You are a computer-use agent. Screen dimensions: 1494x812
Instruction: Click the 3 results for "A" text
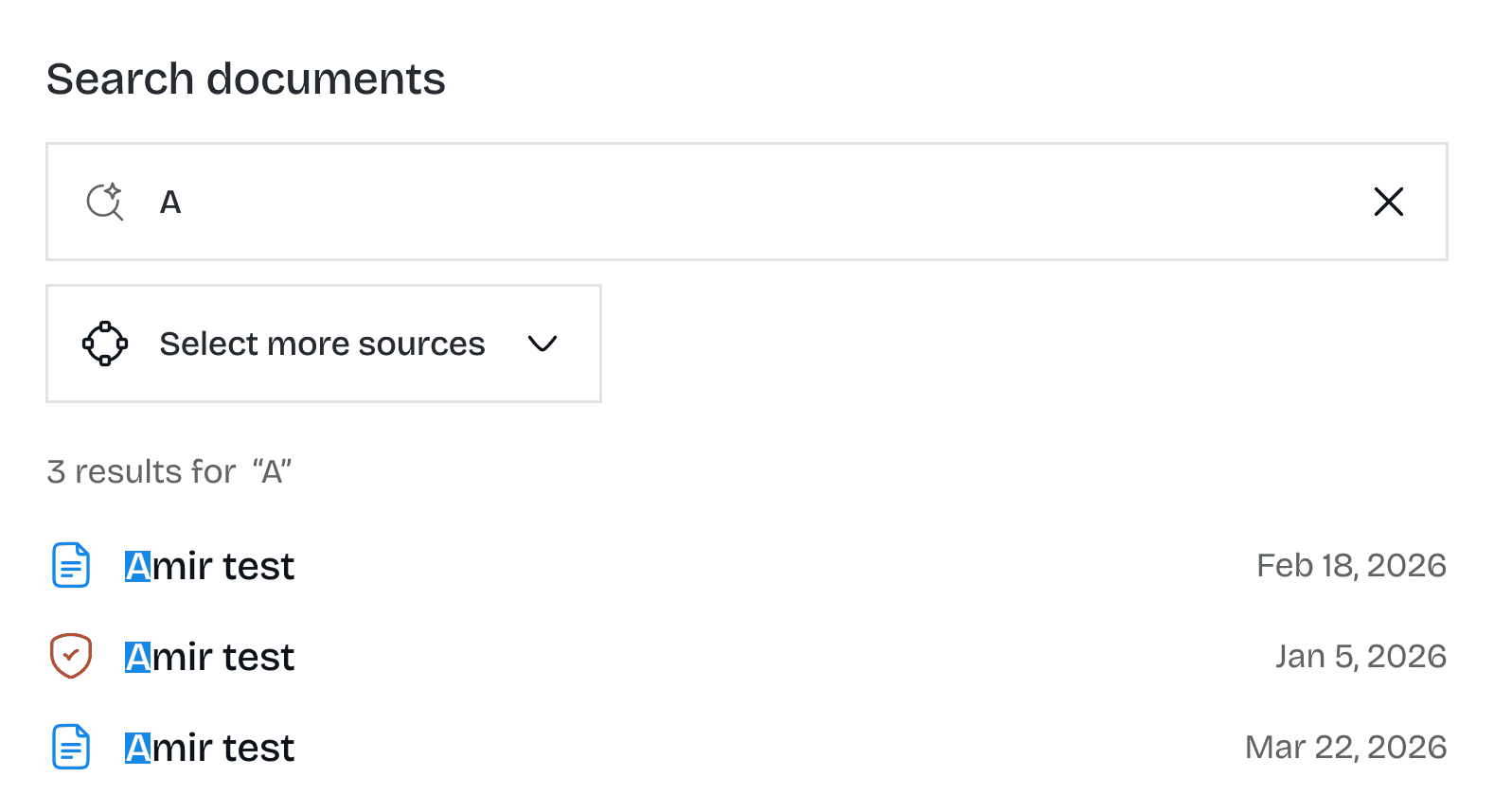(169, 471)
